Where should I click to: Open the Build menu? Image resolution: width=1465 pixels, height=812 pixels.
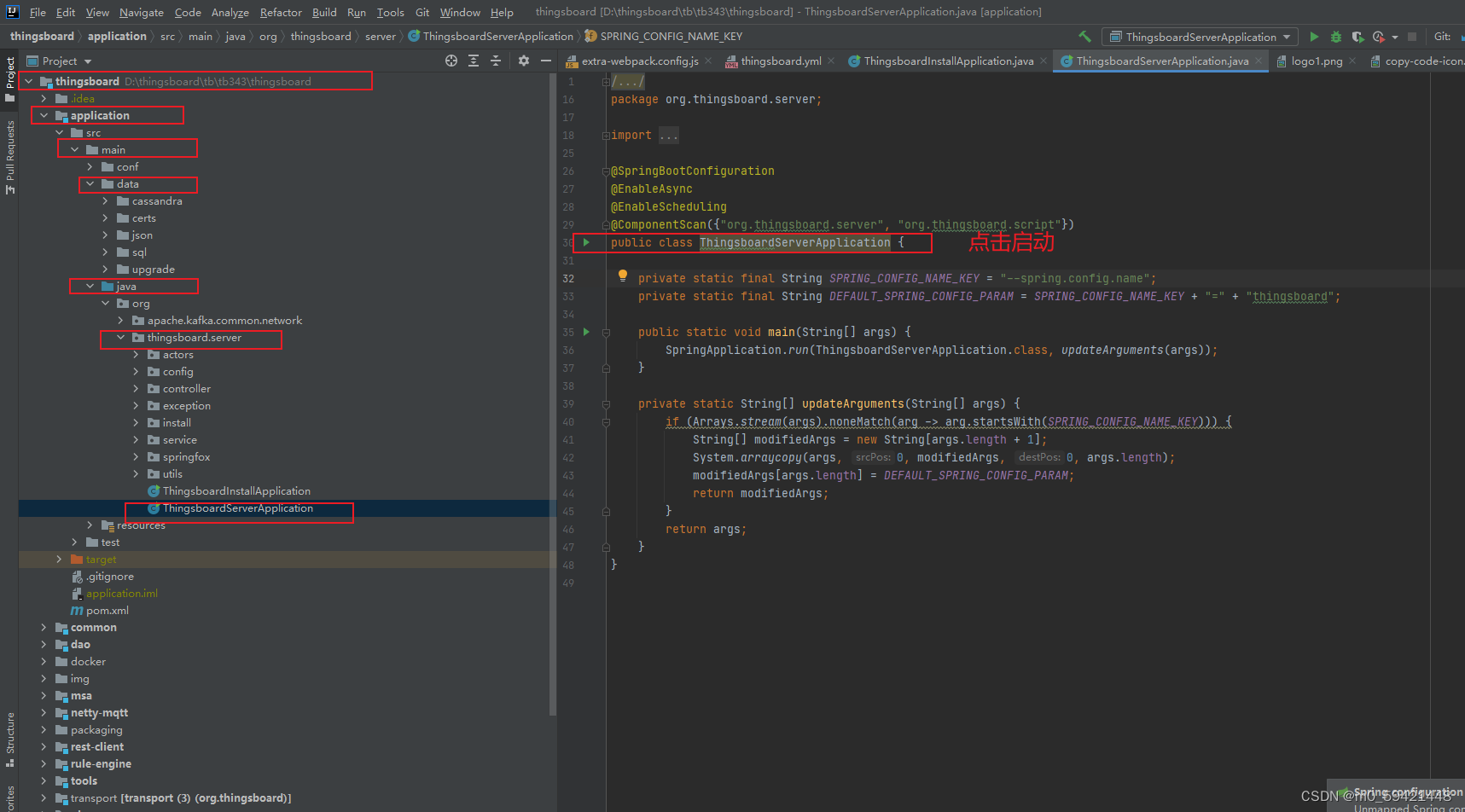point(324,12)
